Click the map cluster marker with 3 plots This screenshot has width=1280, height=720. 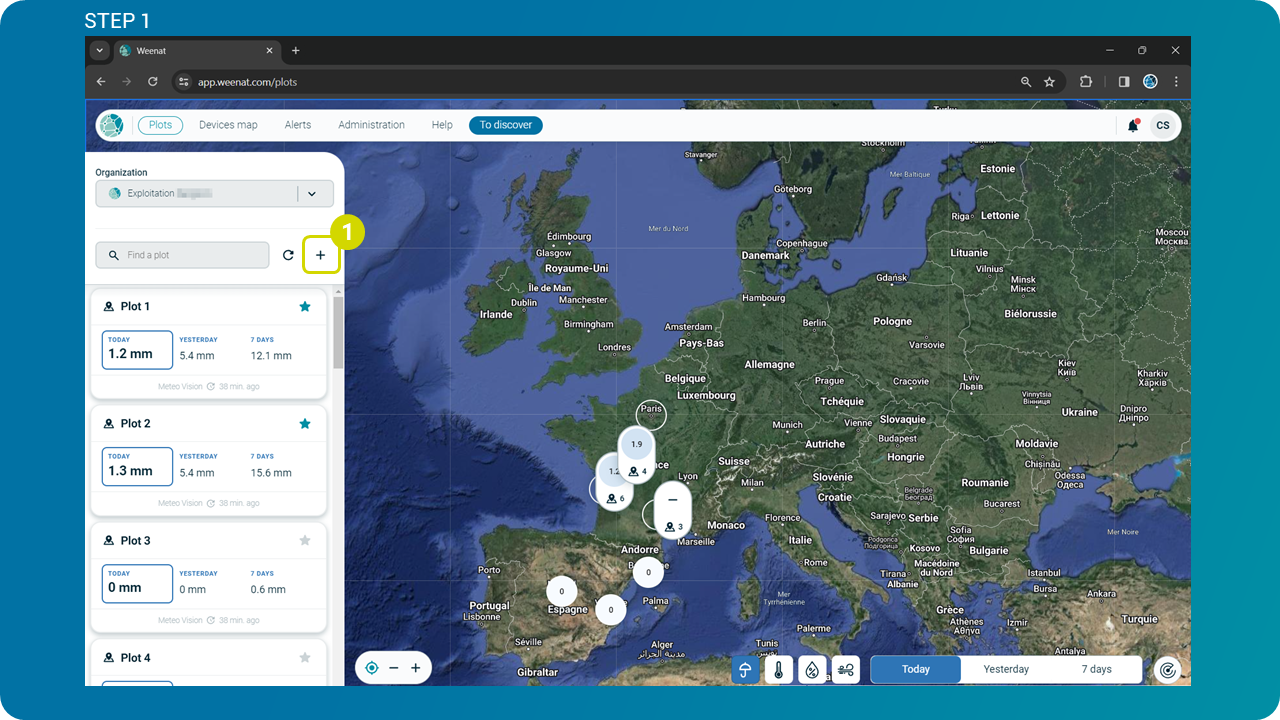672,510
